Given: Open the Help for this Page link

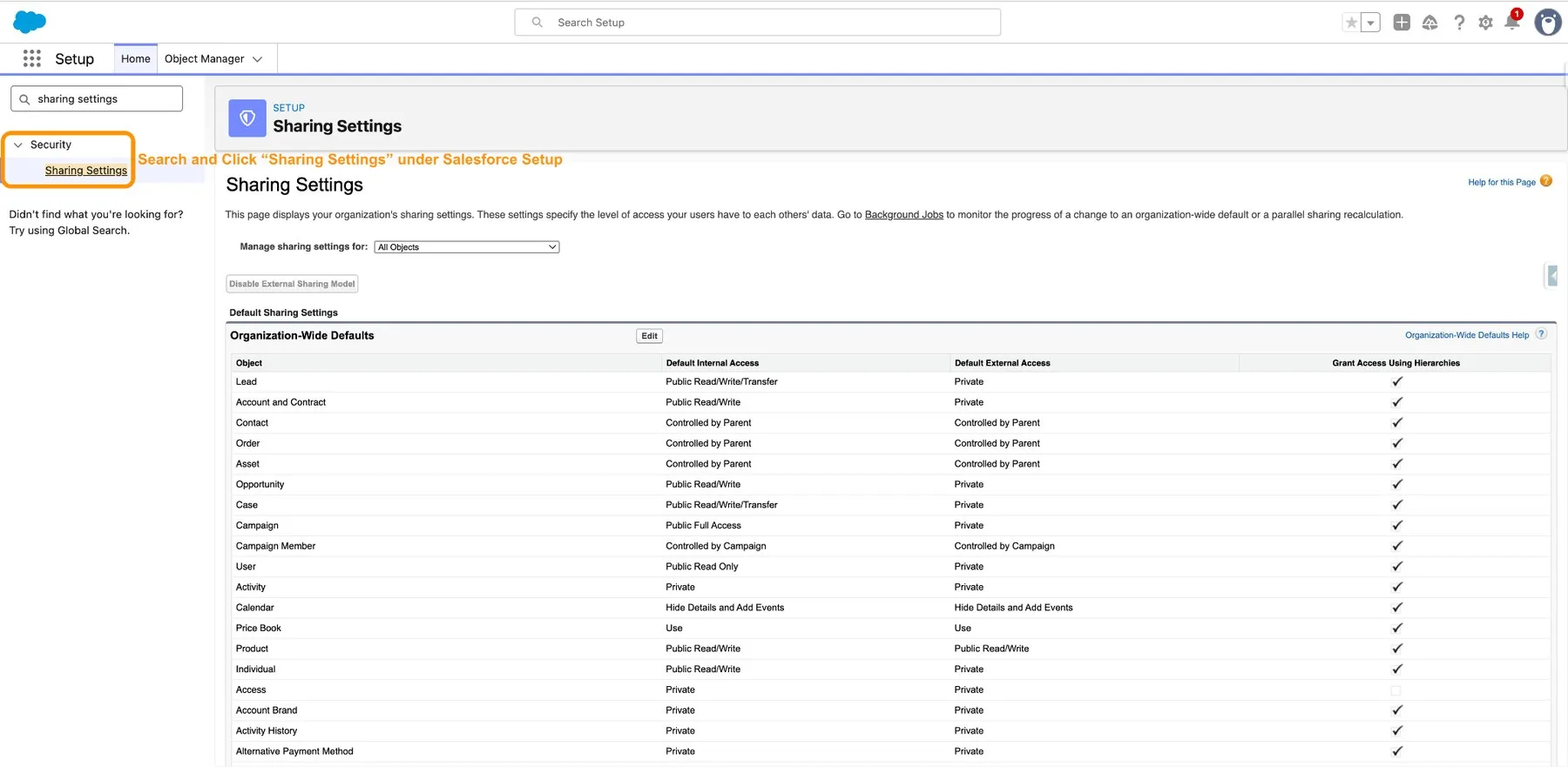Looking at the screenshot, I should [x=1501, y=182].
